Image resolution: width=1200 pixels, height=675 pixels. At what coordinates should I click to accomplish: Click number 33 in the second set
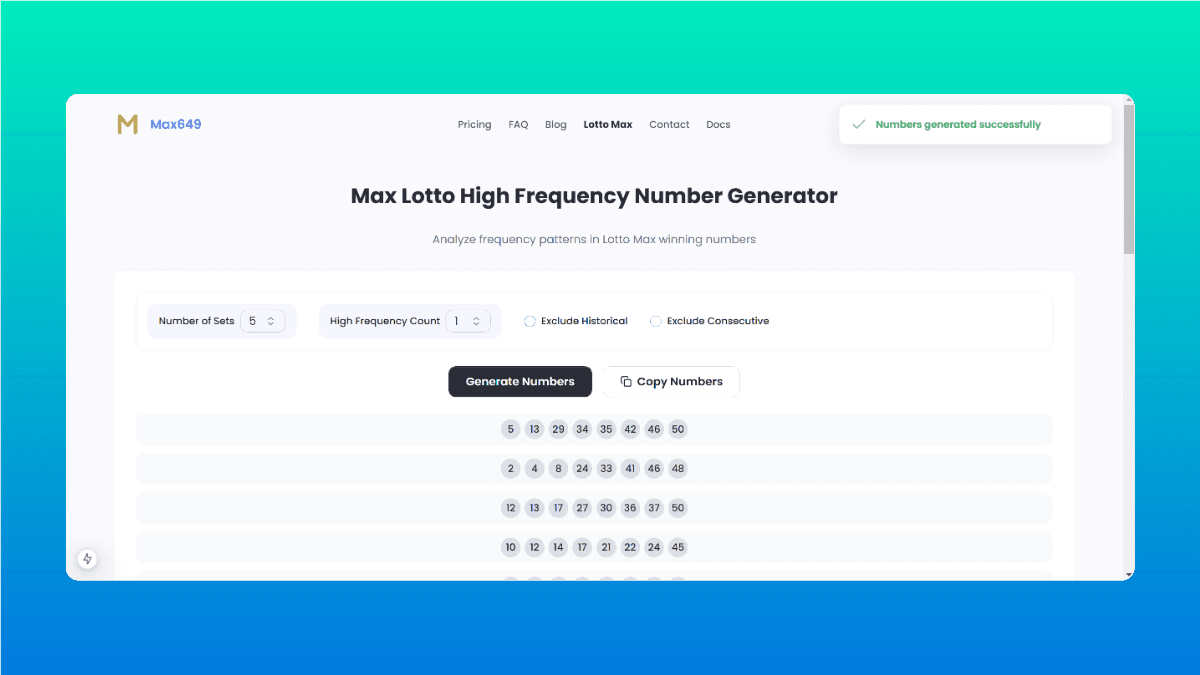click(606, 468)
